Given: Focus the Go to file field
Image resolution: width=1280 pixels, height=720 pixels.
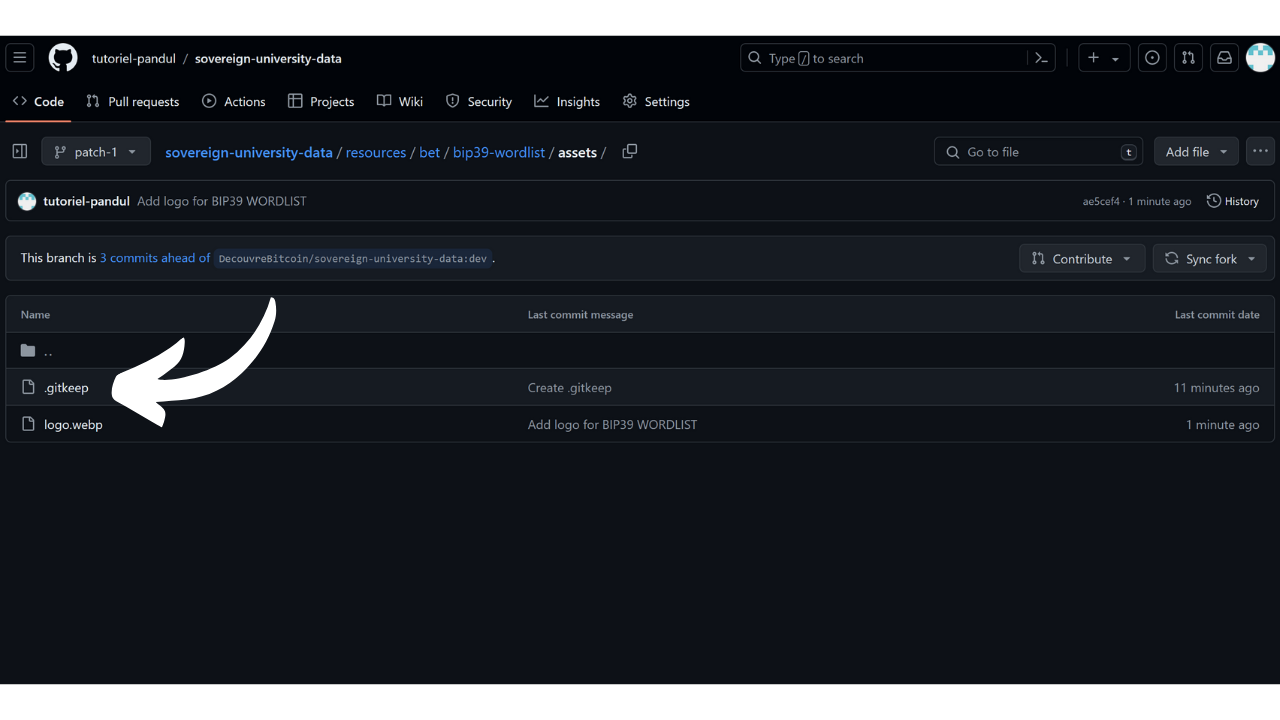Looking at the screenshot, I should pos(1040,152).
